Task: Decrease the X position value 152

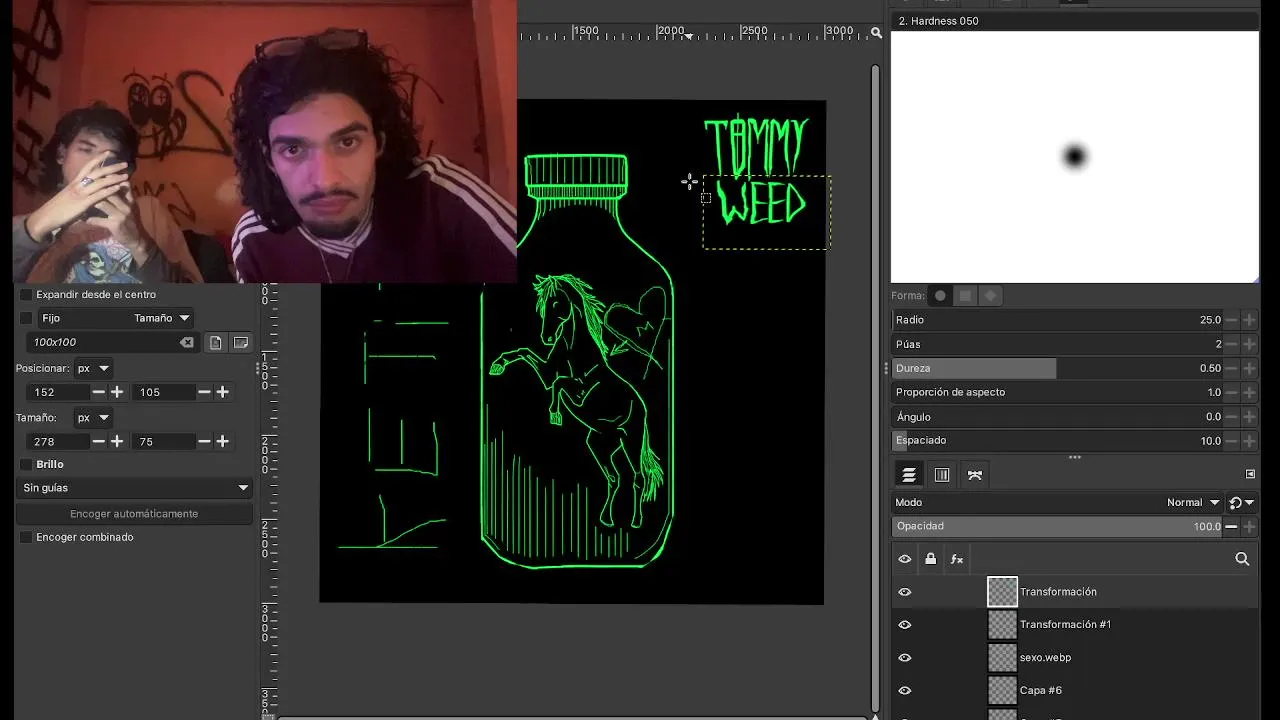Action: 98,392
